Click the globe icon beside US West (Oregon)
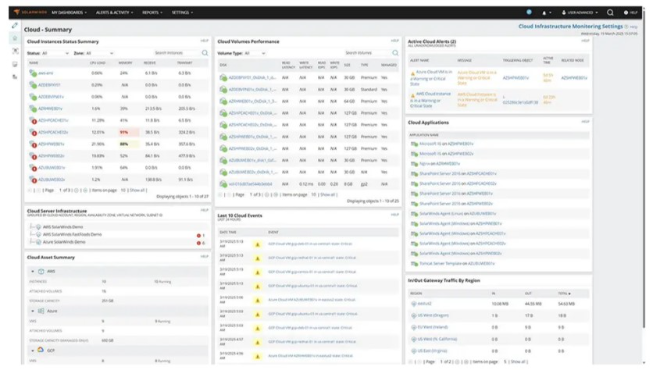 point(414,316)
